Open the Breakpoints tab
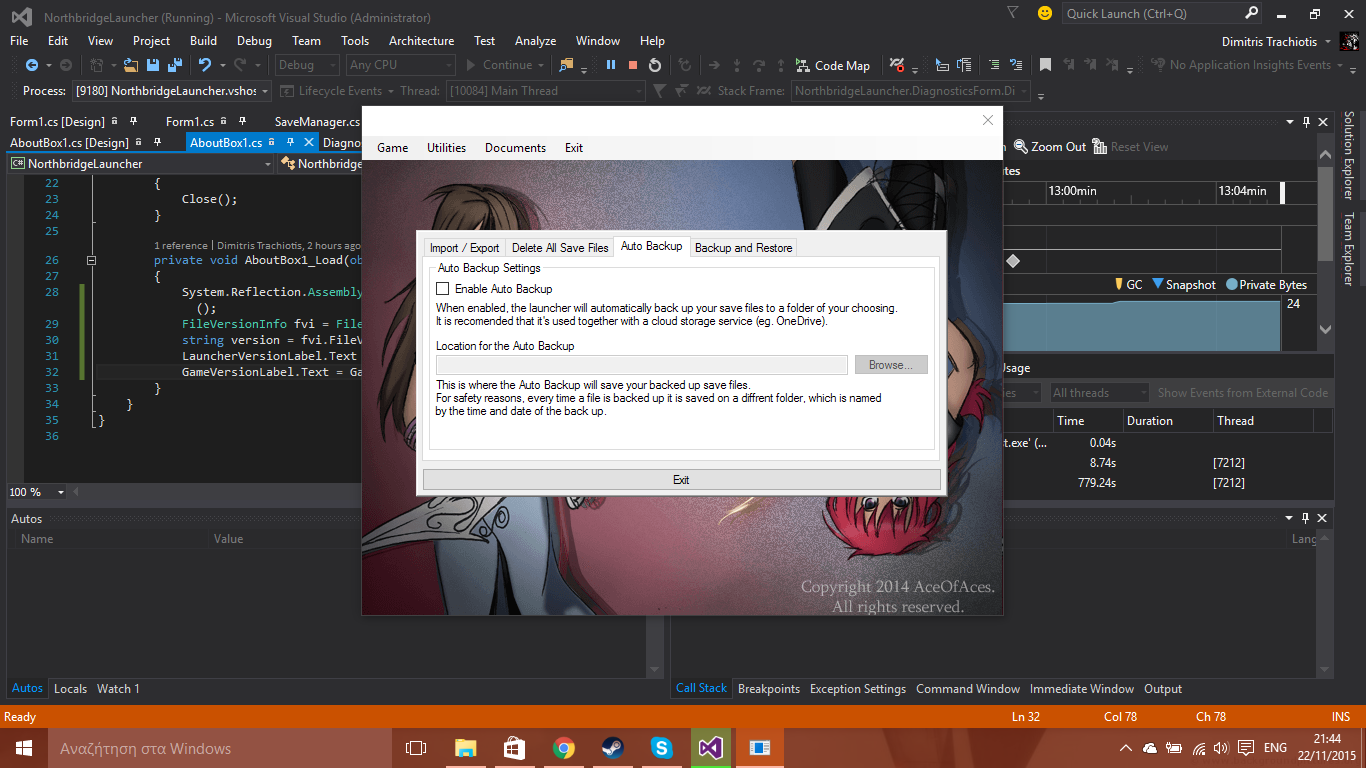 coord(769,689)
